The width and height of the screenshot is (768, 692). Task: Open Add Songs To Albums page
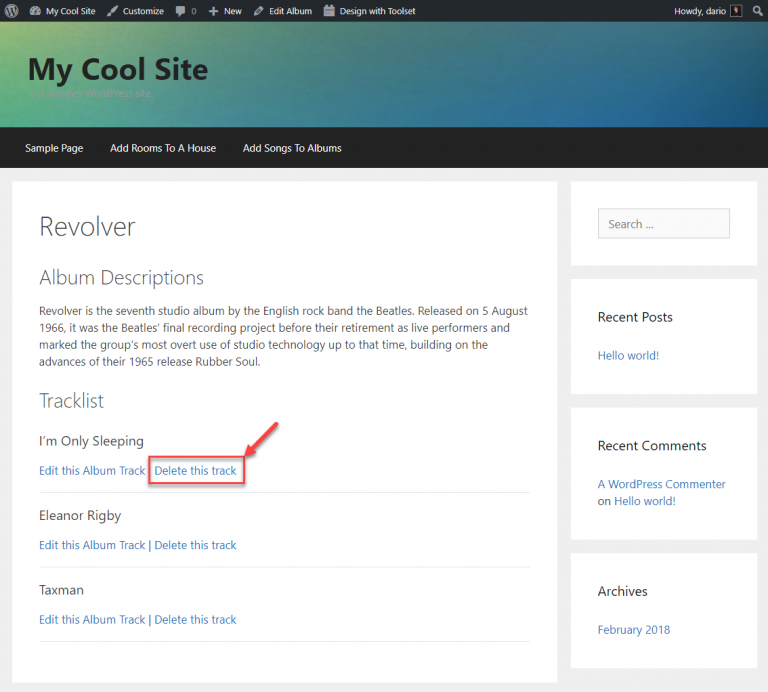point(292,148)
